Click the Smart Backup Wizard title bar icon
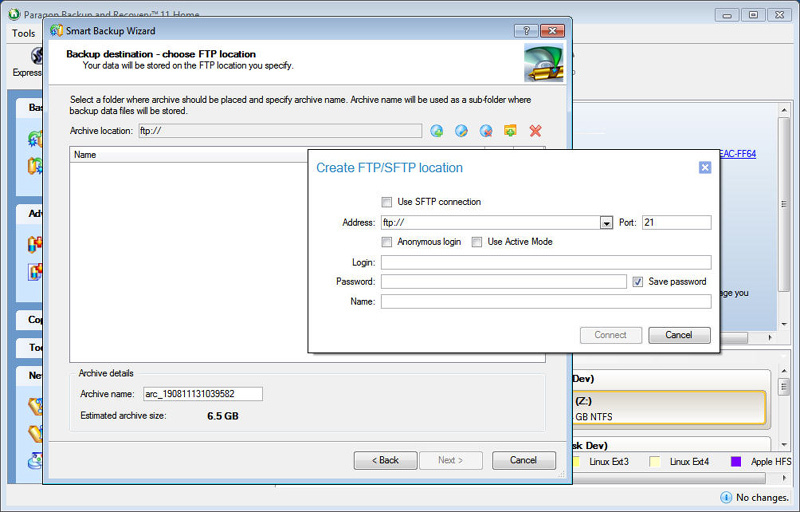The width and height of the screenshot is (800, 512). pos(56,31)
